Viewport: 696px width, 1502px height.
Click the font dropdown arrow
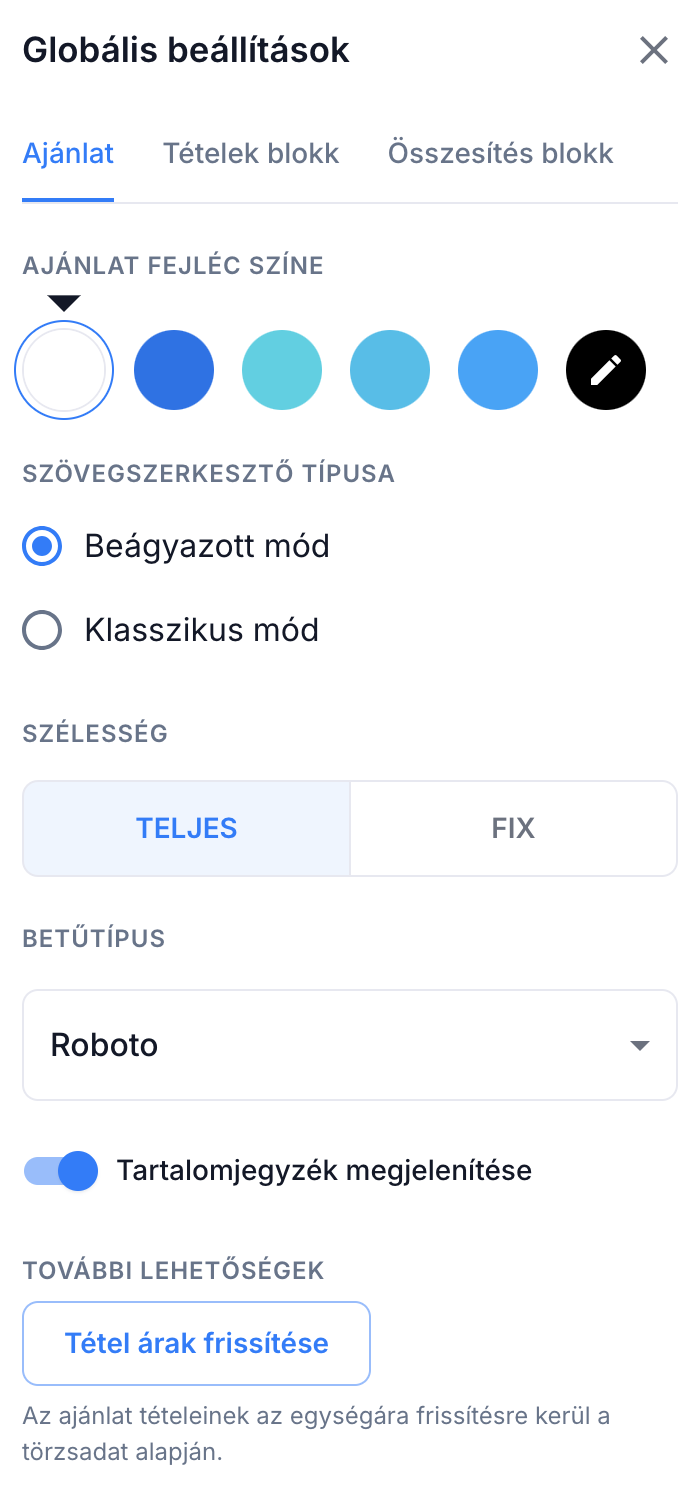[640, 1046]
